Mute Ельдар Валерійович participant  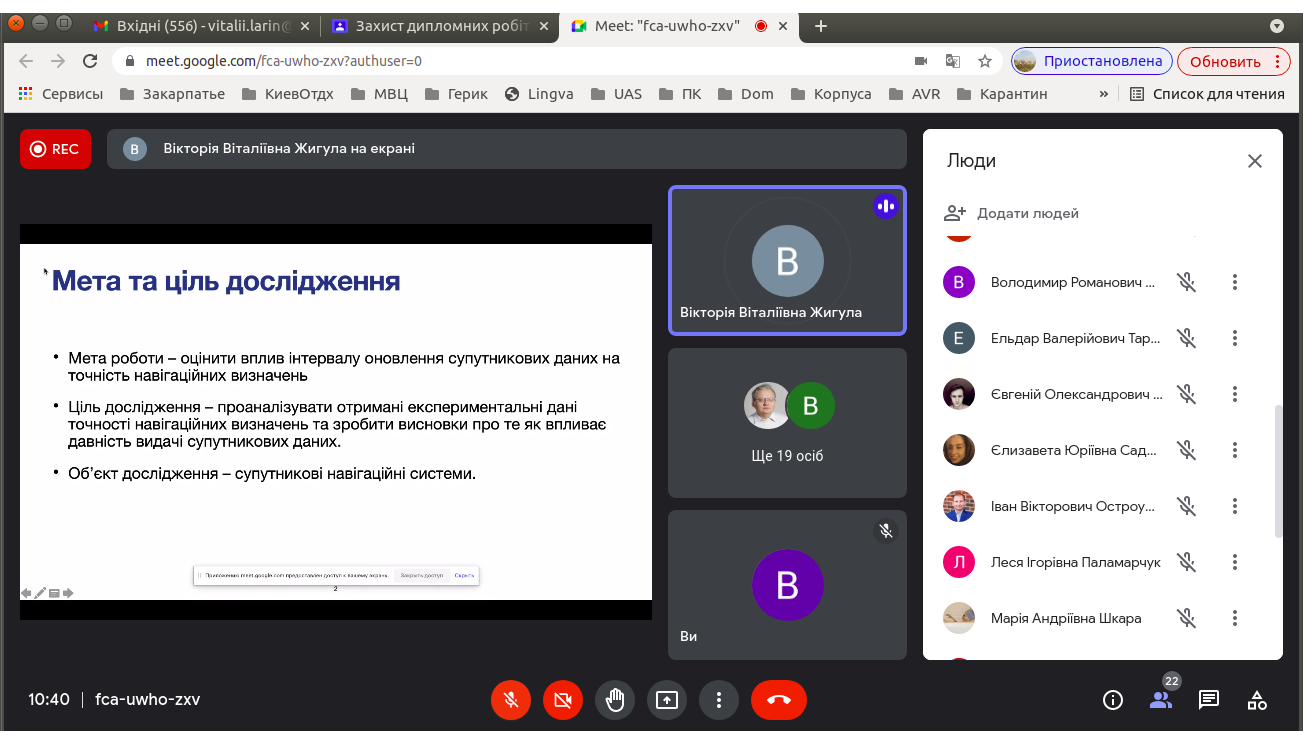coord(1187,338)
